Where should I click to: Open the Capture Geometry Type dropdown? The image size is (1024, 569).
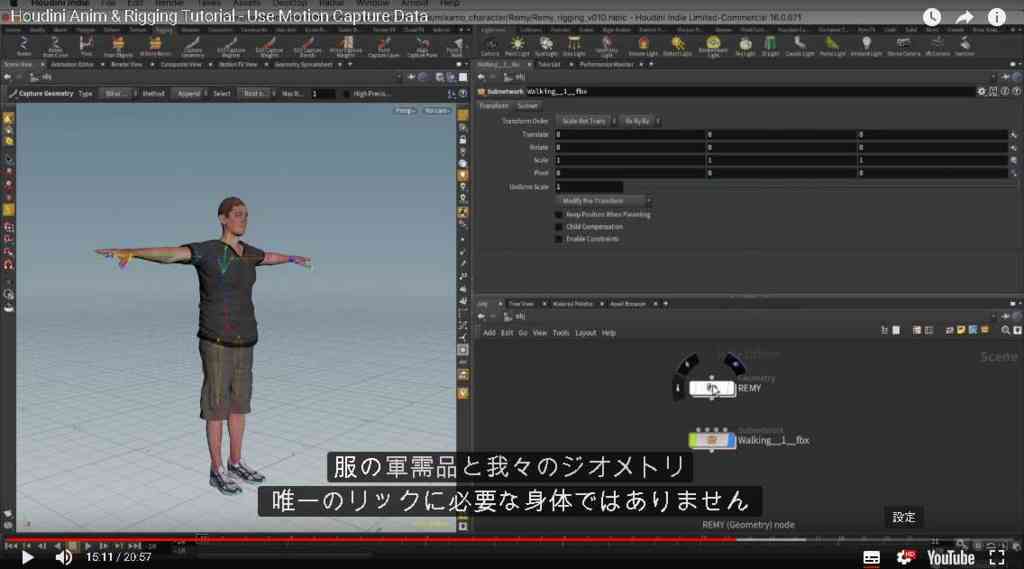pos(118,94)
